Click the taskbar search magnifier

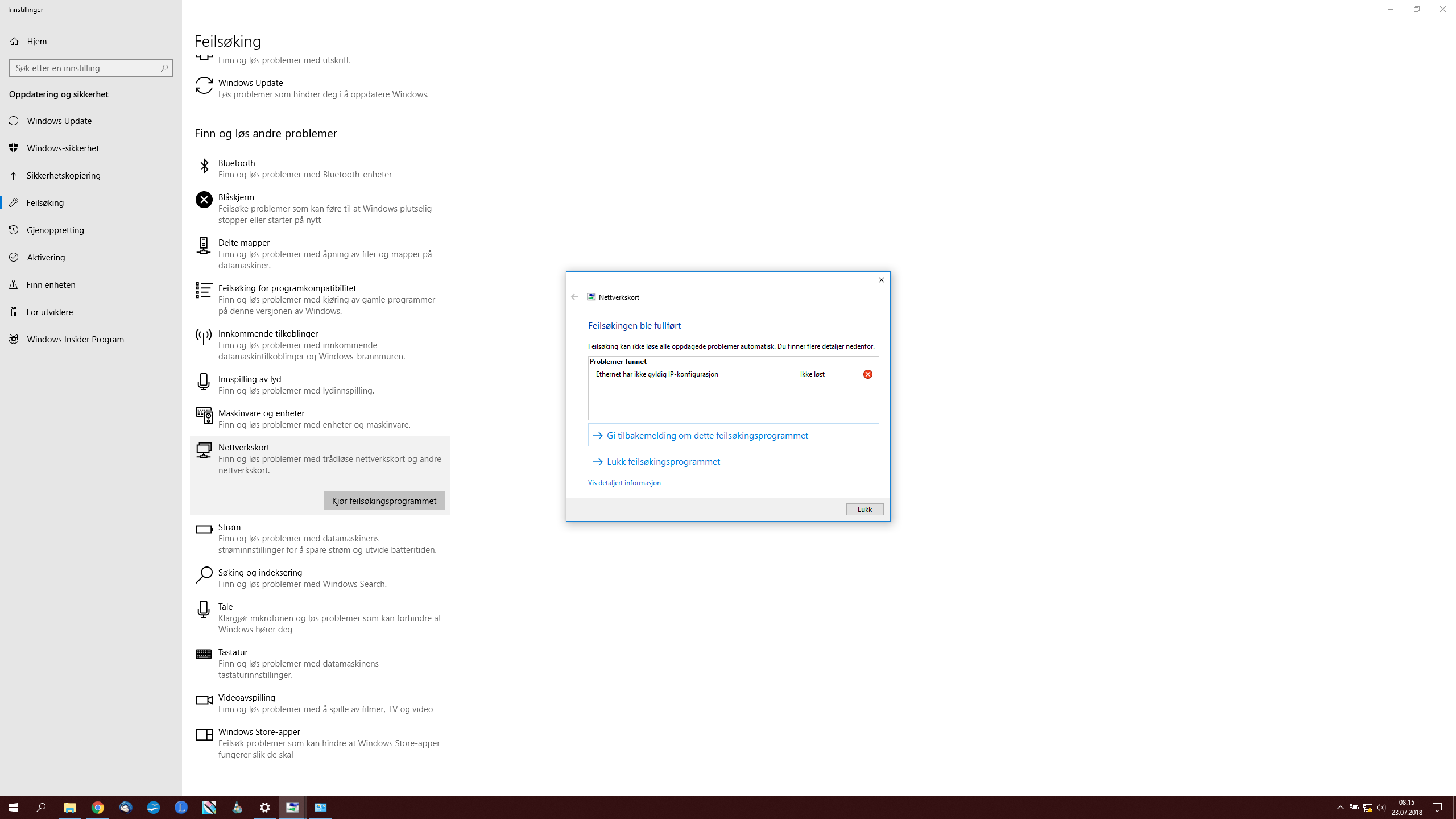pos(41,808)
